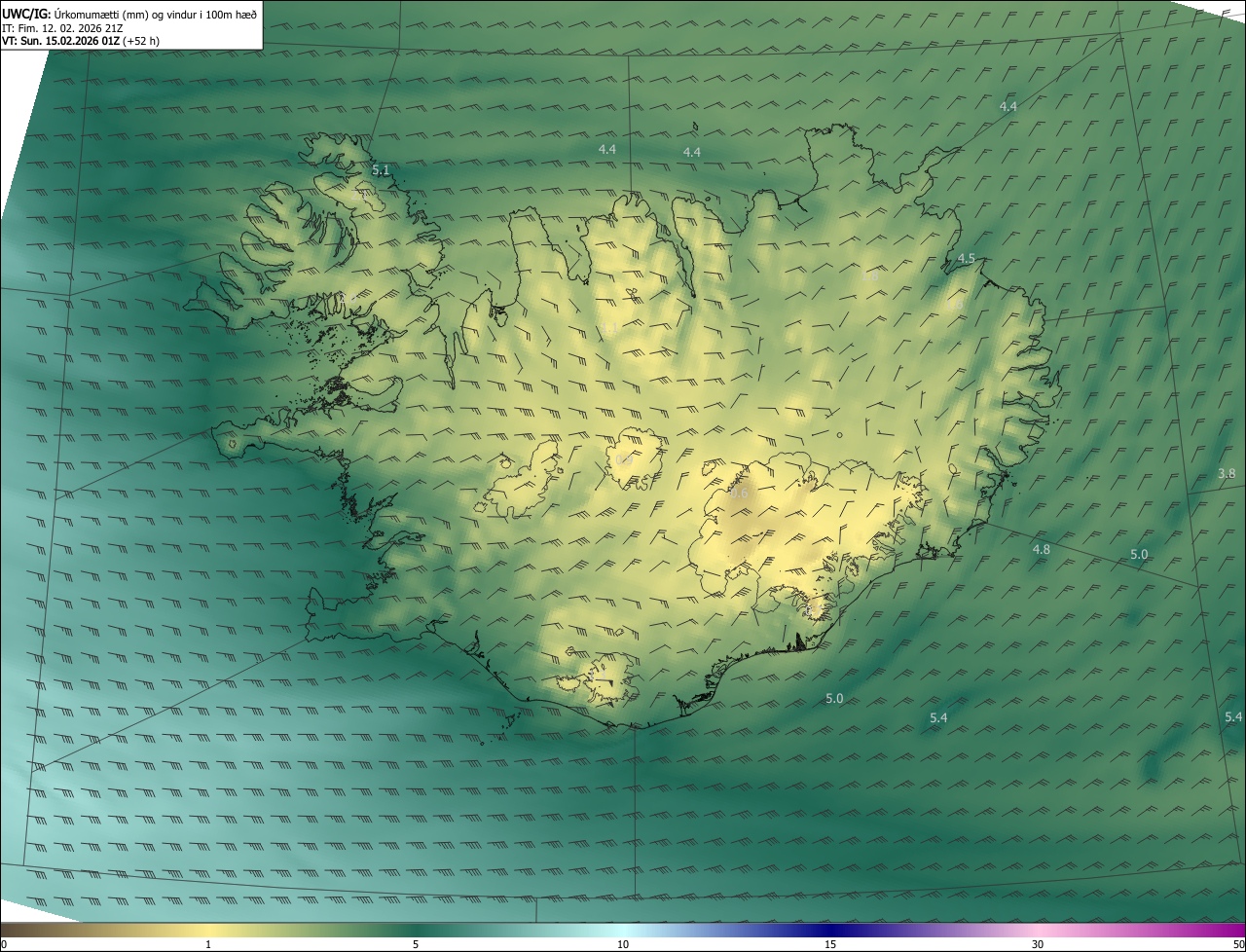The height and width of the screenshot is (952, 1246).
Task: Select the initial time line "IT: Fim. 12. 02. 2026 21Z"
Action: [x=63, y=27]
